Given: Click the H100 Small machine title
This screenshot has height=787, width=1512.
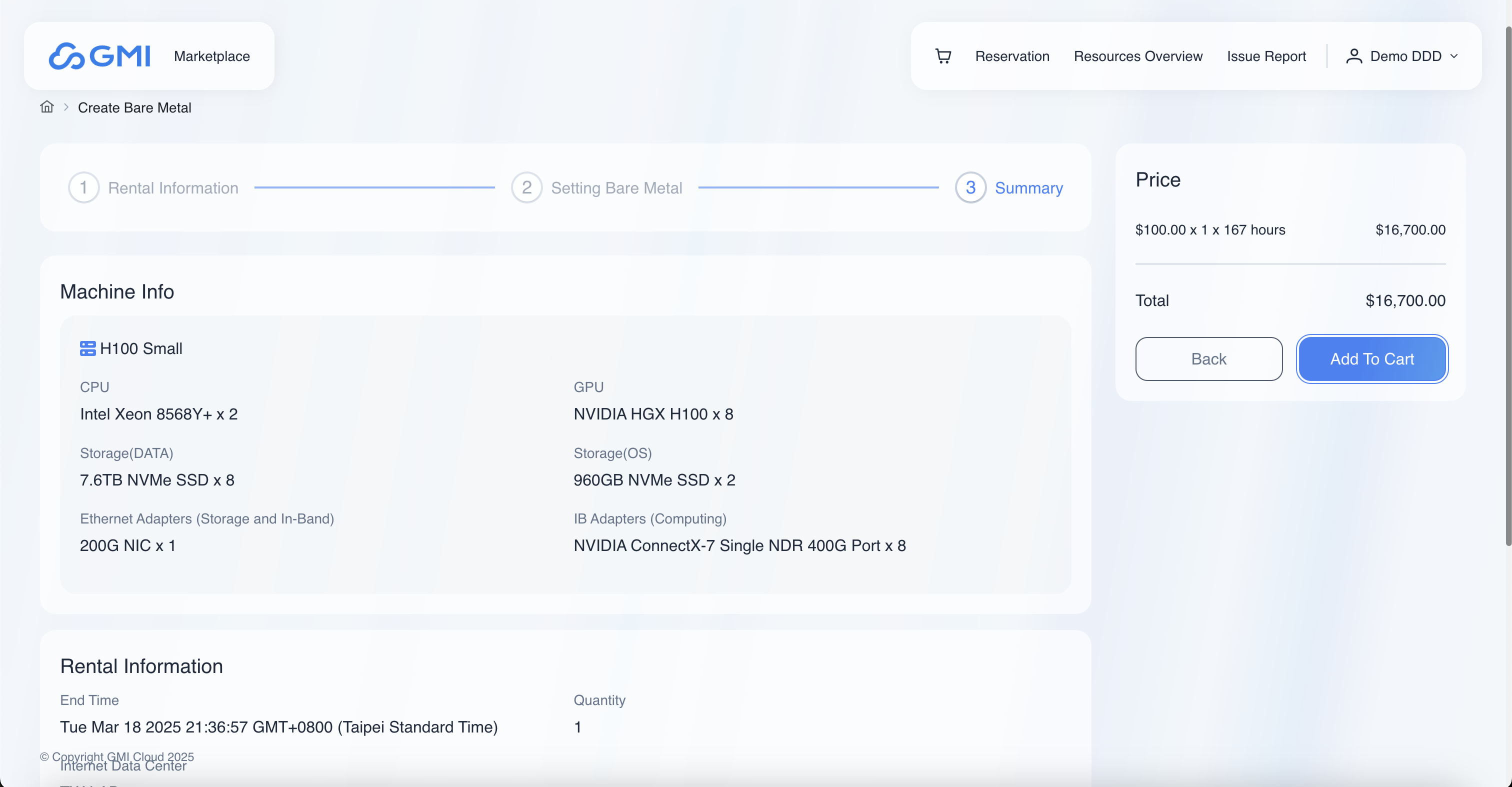Looking at the screenshot, I should (141, 348).
